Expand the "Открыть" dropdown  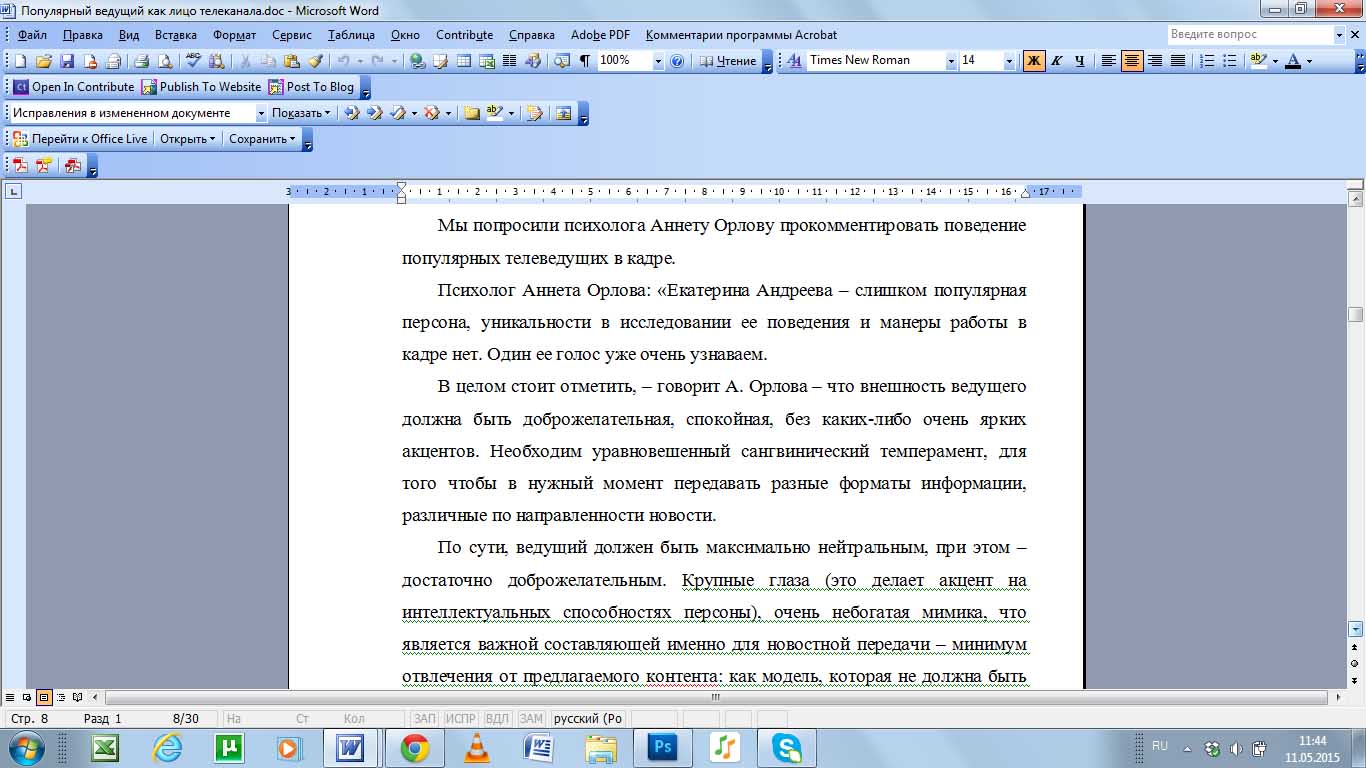188,139
